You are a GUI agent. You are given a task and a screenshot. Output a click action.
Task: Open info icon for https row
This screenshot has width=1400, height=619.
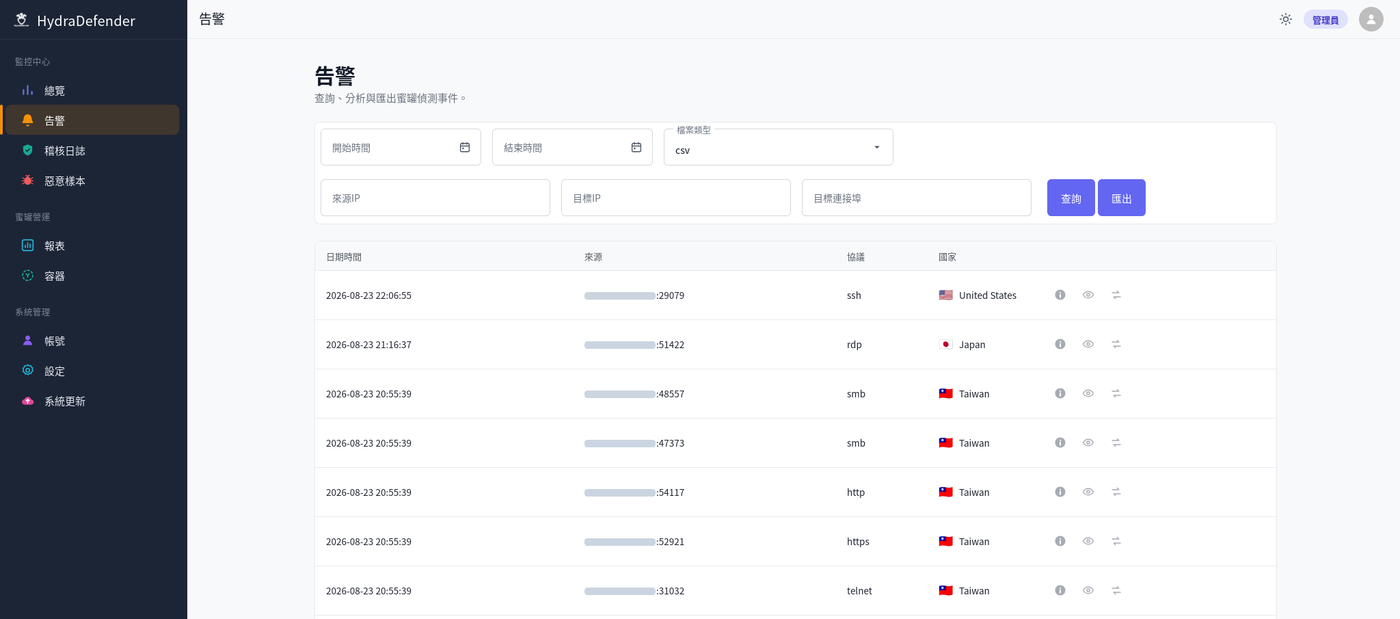[1060, 541]
